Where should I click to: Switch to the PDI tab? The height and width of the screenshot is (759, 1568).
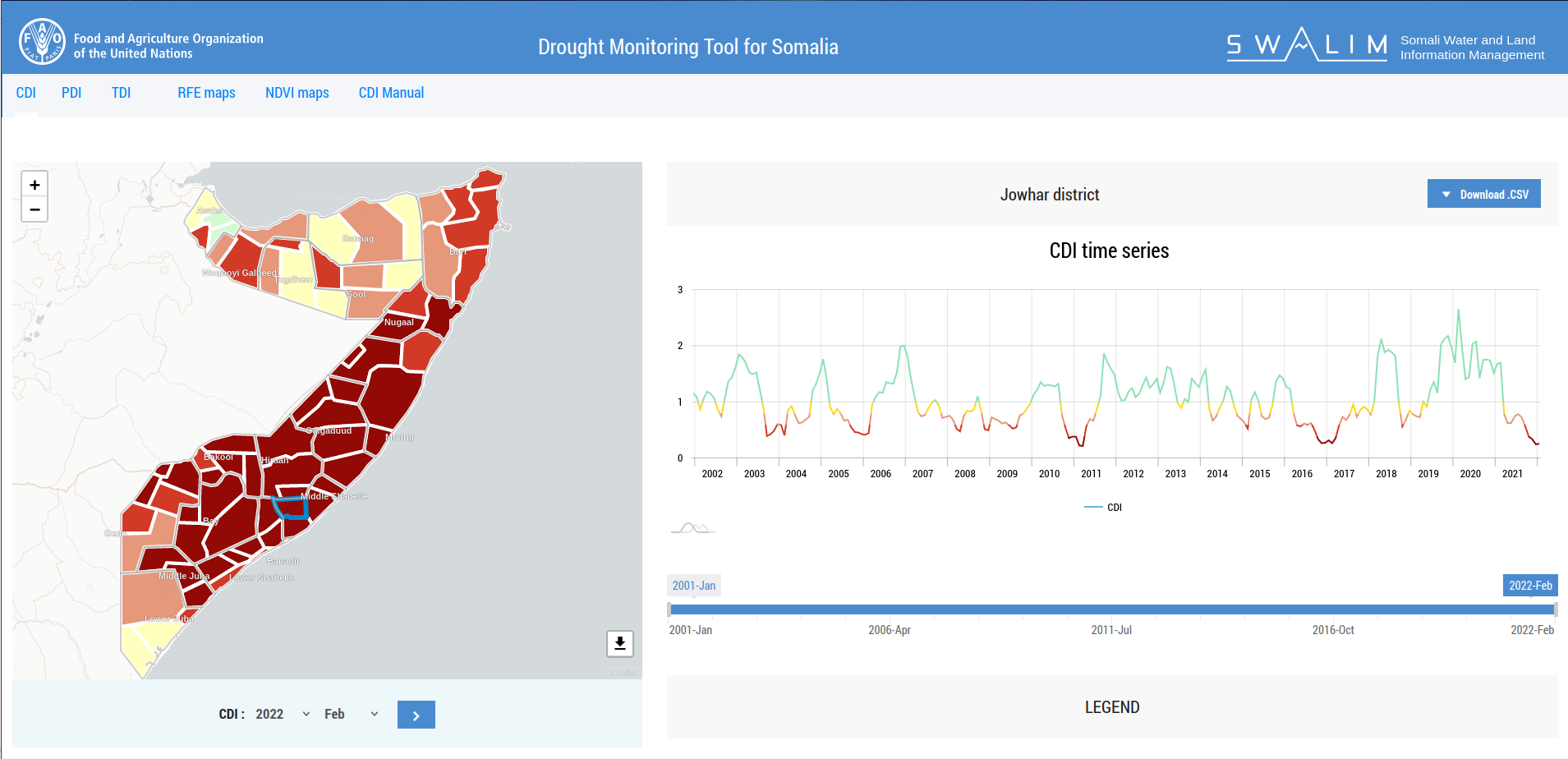71,93
